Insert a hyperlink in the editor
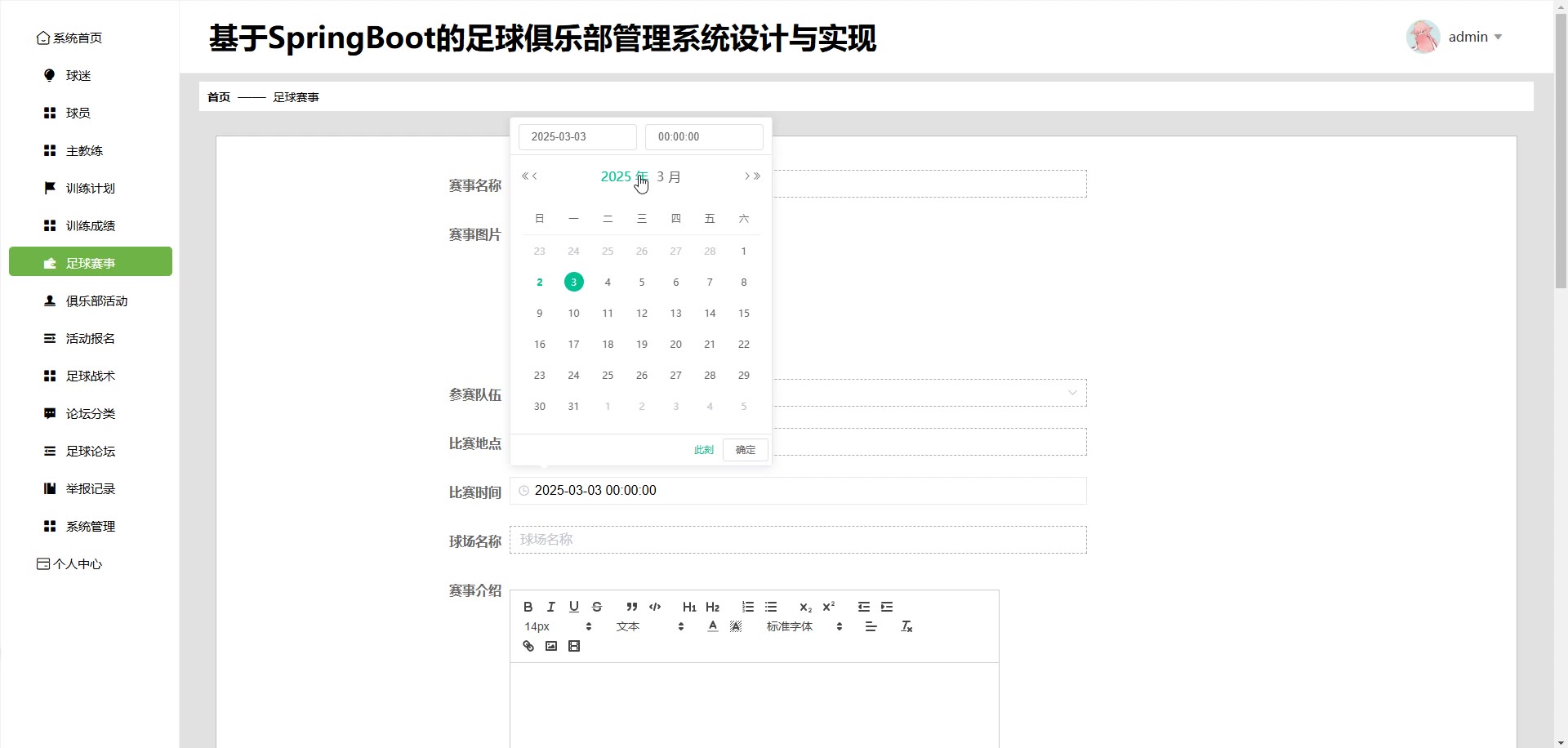The height and width of the screenshot is (748, 1568). pos(528,646)
